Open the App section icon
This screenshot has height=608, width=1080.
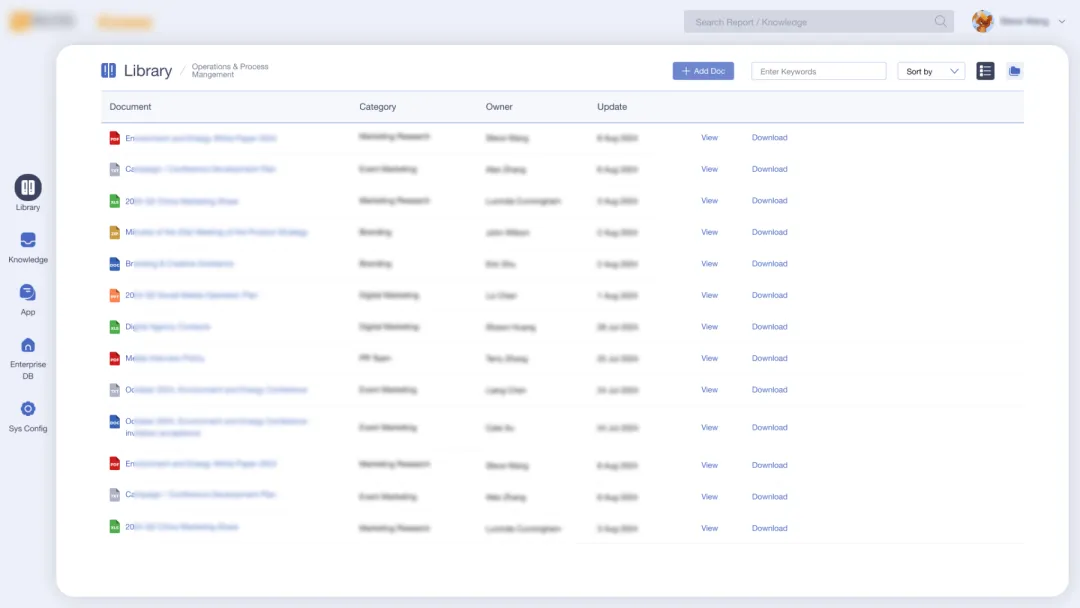(x=28, y=293)
